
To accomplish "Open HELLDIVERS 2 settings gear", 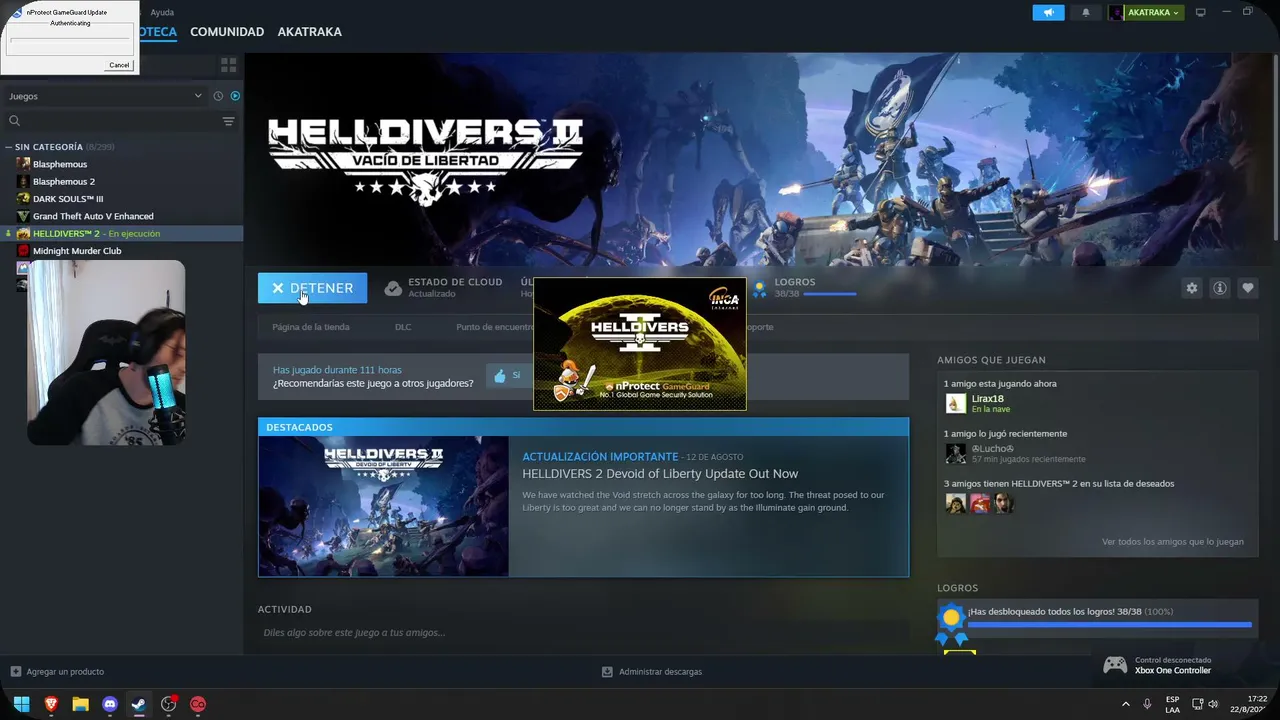I will coord(1192,288).
